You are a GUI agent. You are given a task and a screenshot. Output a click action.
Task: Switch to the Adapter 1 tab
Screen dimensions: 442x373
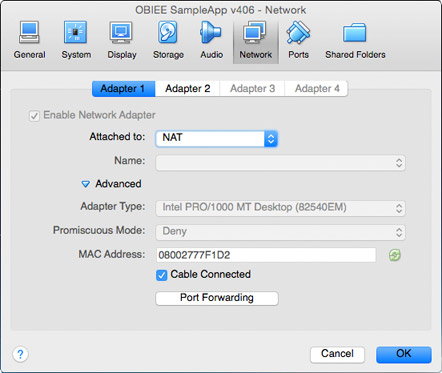click(x=123, y=89)
